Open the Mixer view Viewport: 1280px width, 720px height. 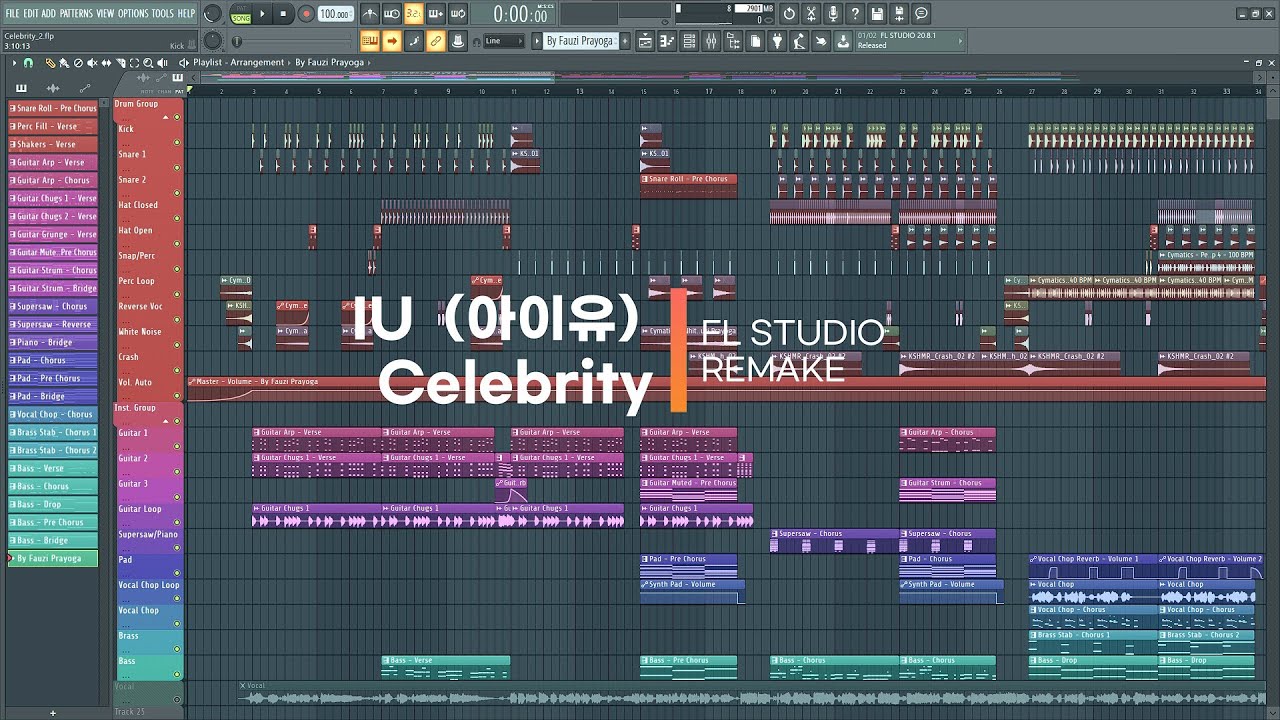point(711,42)
